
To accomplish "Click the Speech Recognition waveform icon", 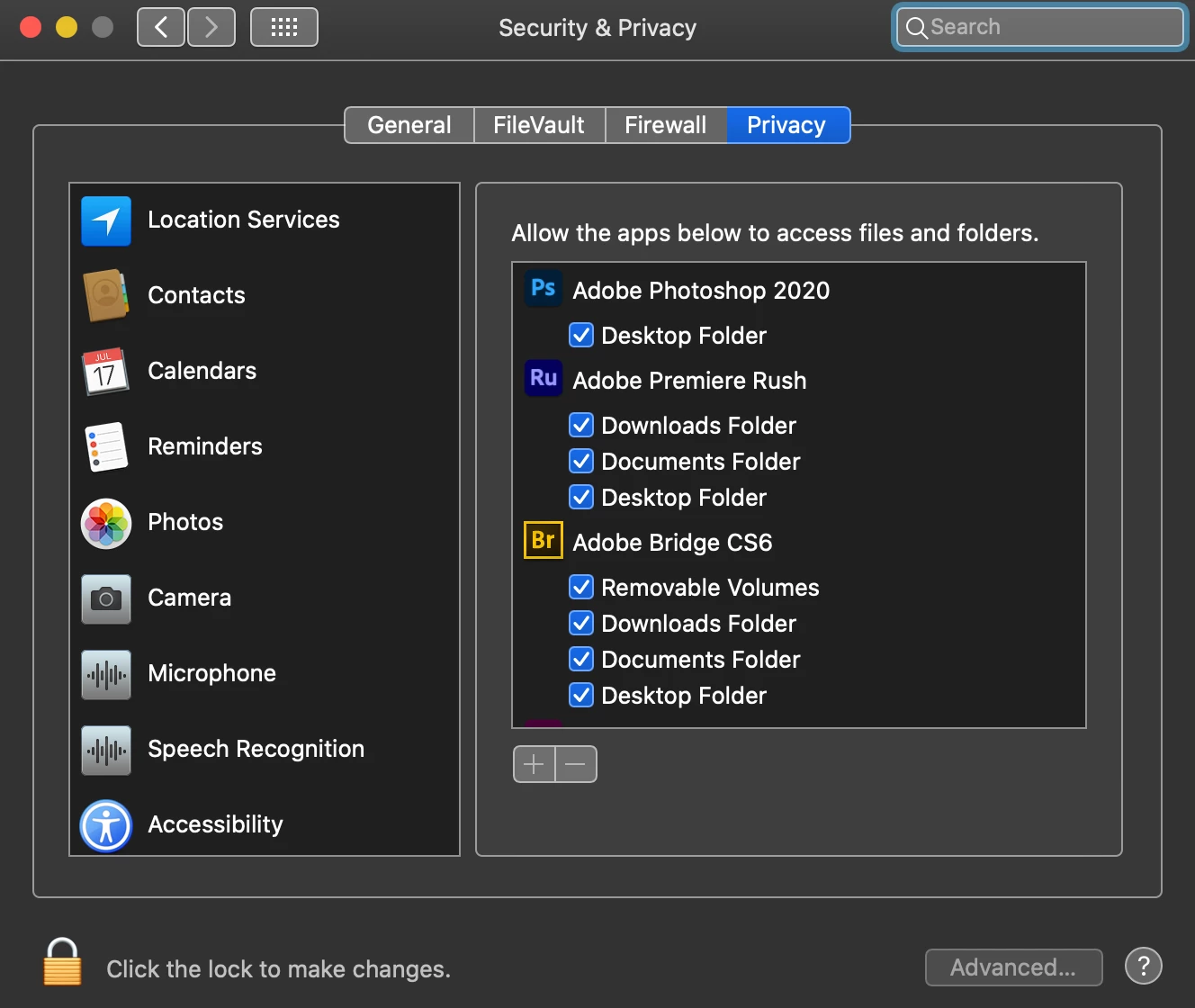I will (106, 750).
